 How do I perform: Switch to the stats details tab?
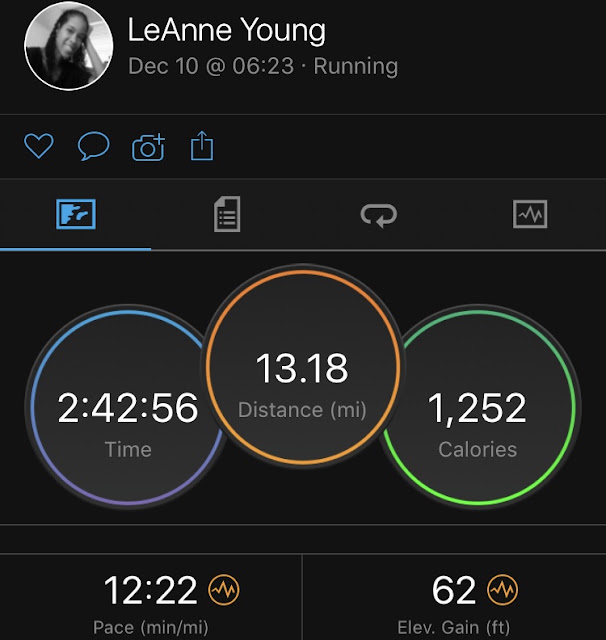tap(227, 214)
